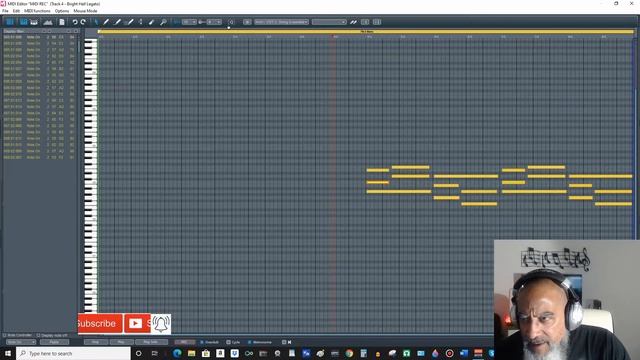
Task: Click the piano keyboard at the left edge
Action: [x=91, y=176]
